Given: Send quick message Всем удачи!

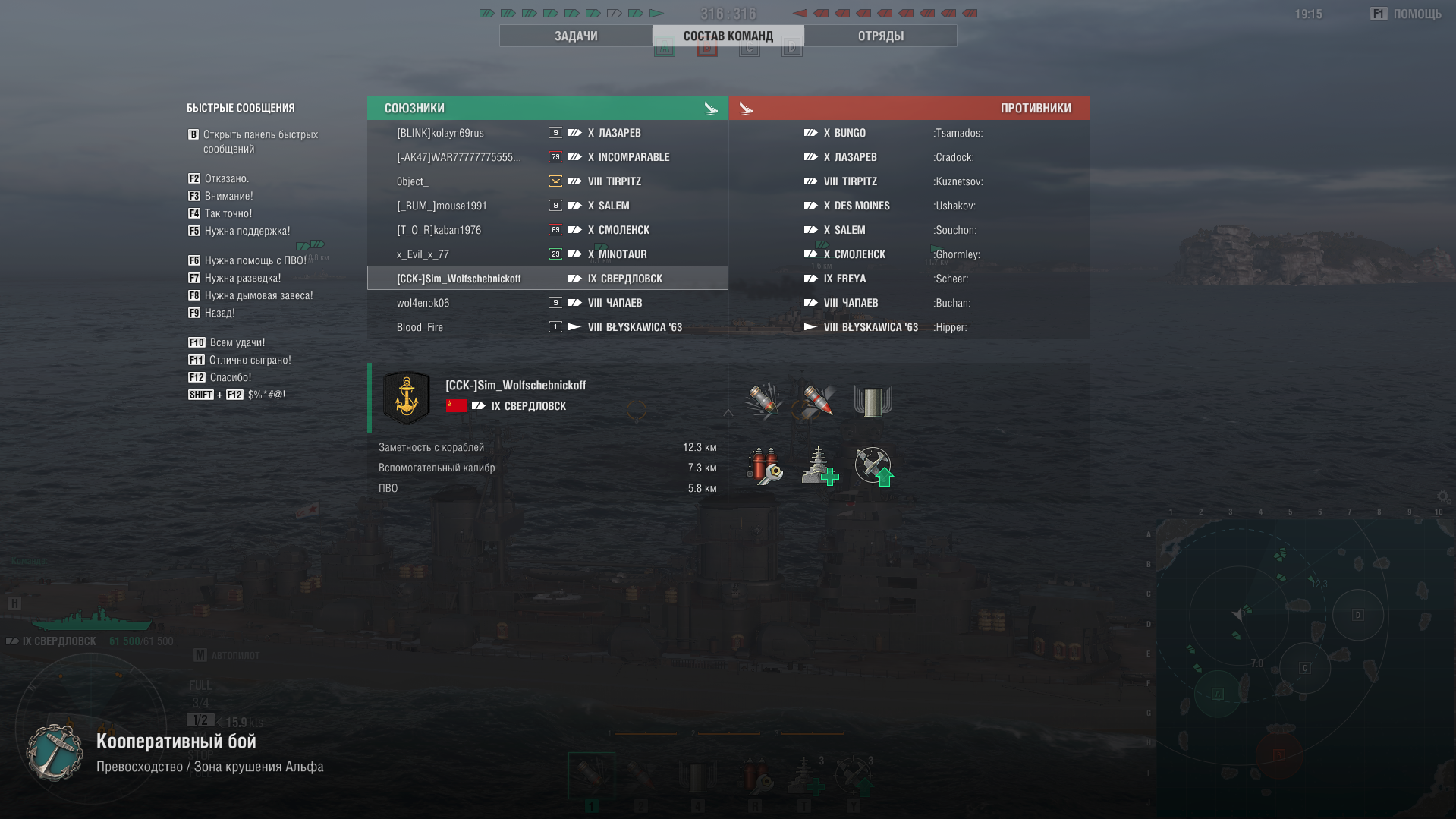Looking at the screenshot, I should pos(226,342).
